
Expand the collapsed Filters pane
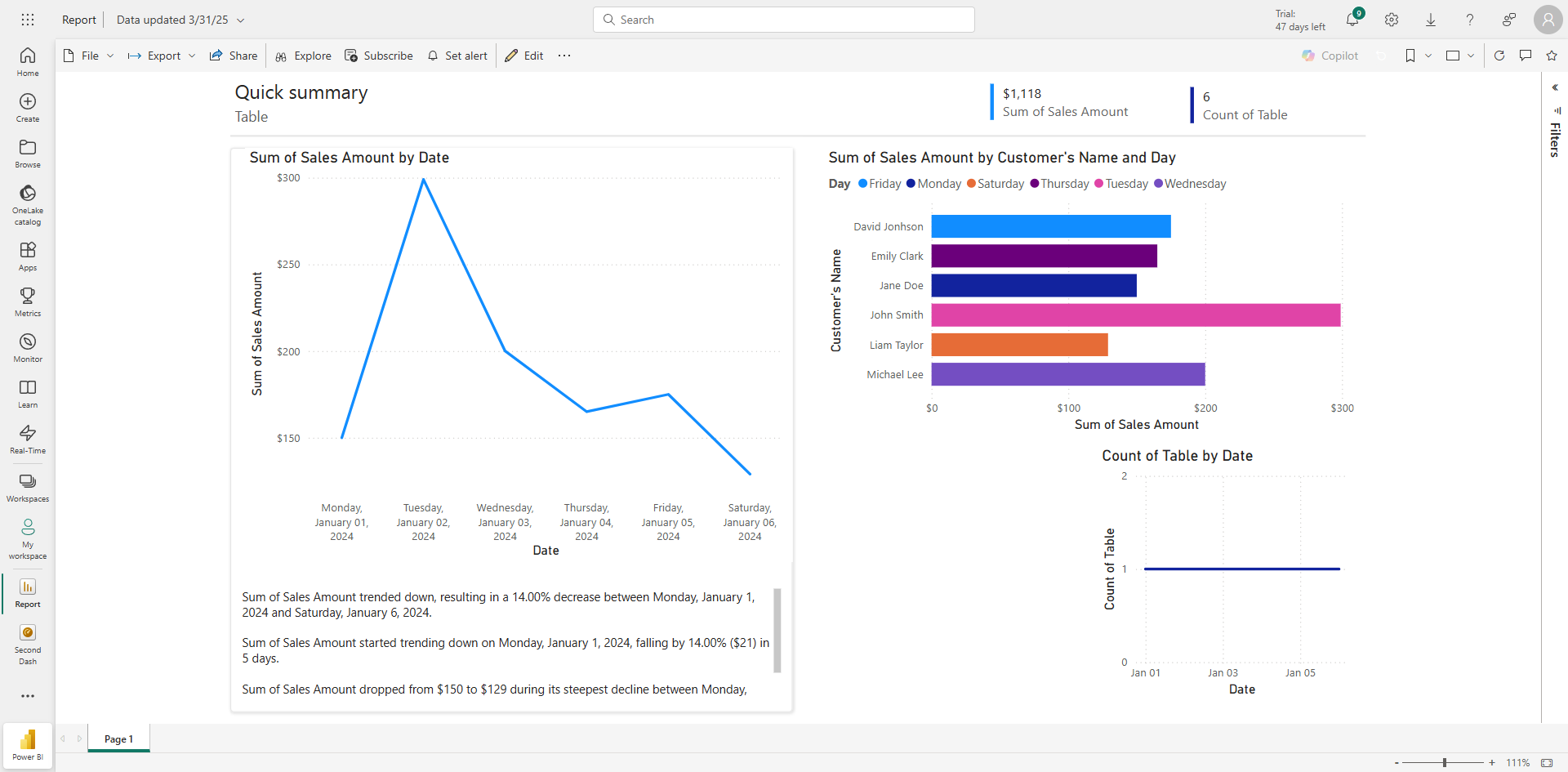click(1555, 87)
